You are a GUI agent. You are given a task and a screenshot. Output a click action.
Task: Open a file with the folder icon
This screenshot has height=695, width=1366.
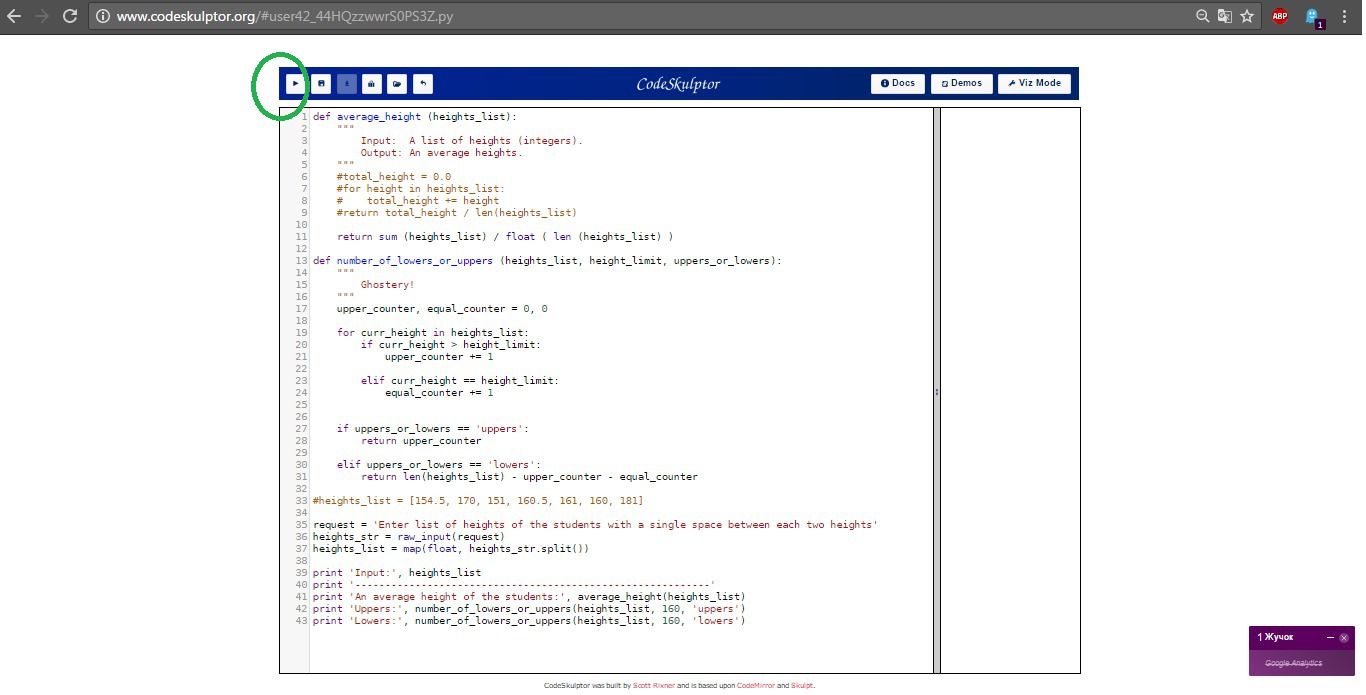click(x=397, y=84)
